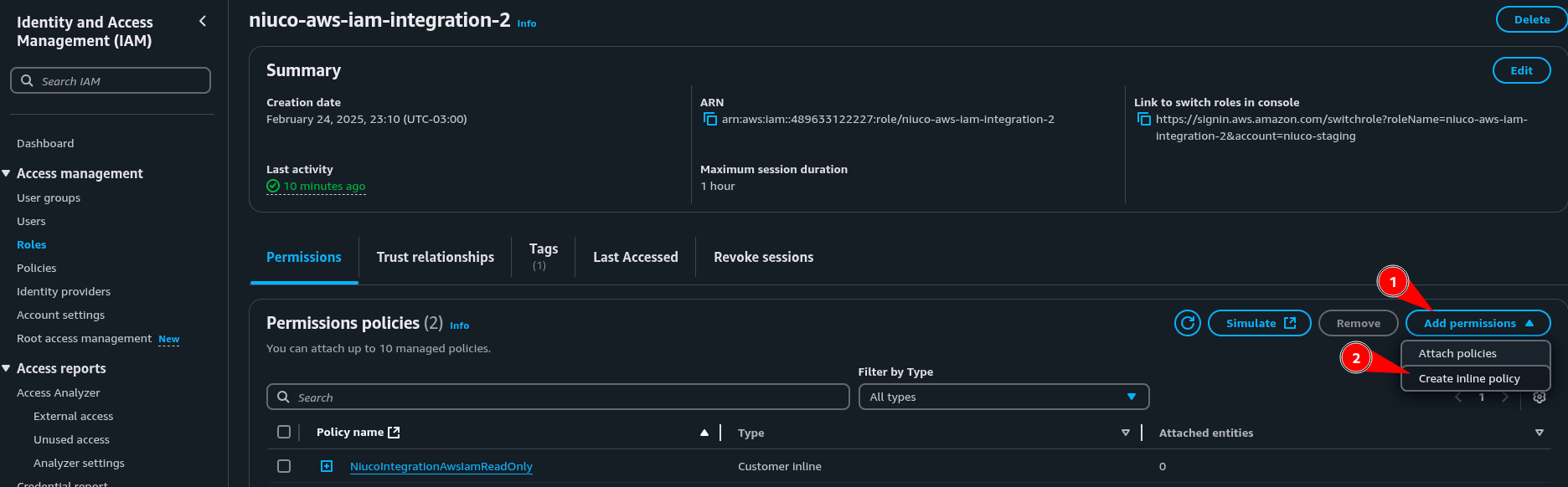Toggle the Add permissions dropdown

1478,323
